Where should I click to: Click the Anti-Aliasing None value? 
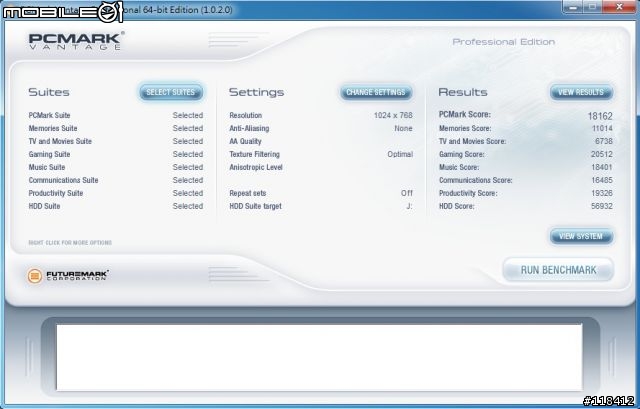(403, 129)
